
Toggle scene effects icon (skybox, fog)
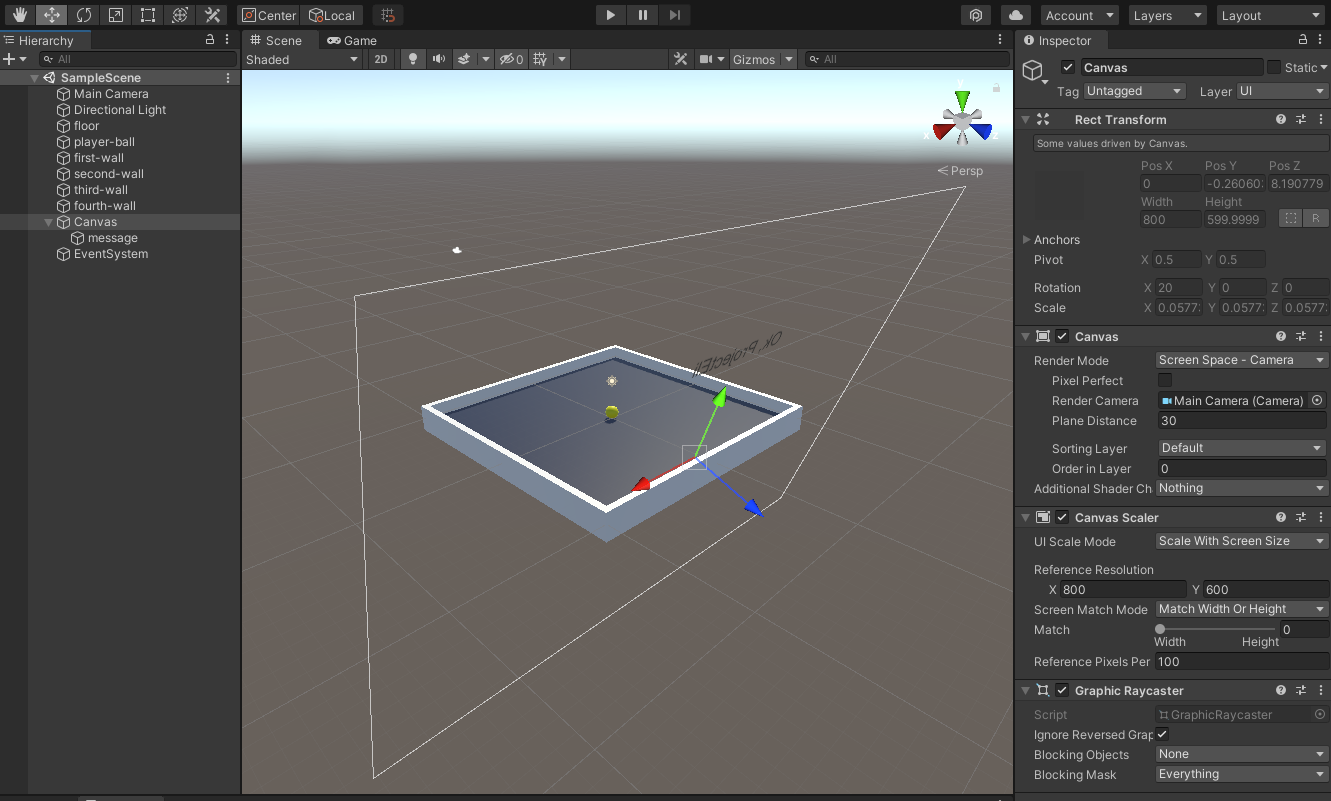(x=464, y=59)
